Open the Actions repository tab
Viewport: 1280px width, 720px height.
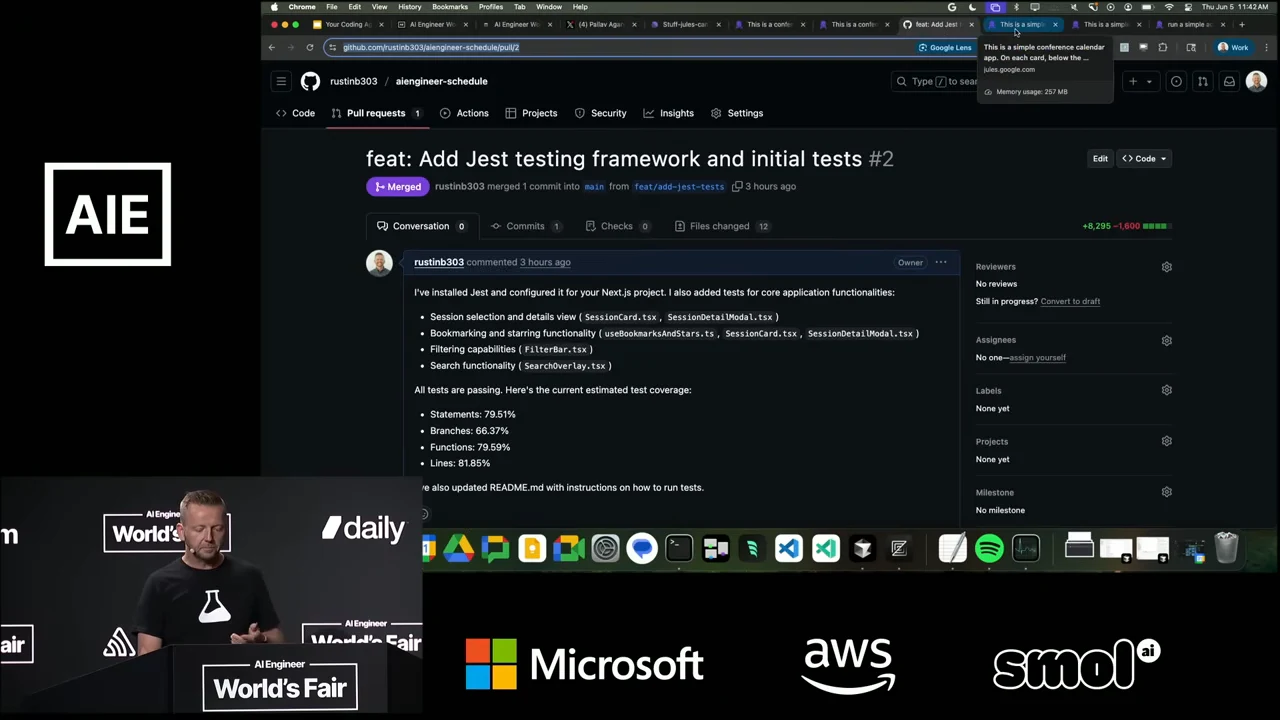pos(465,113)
